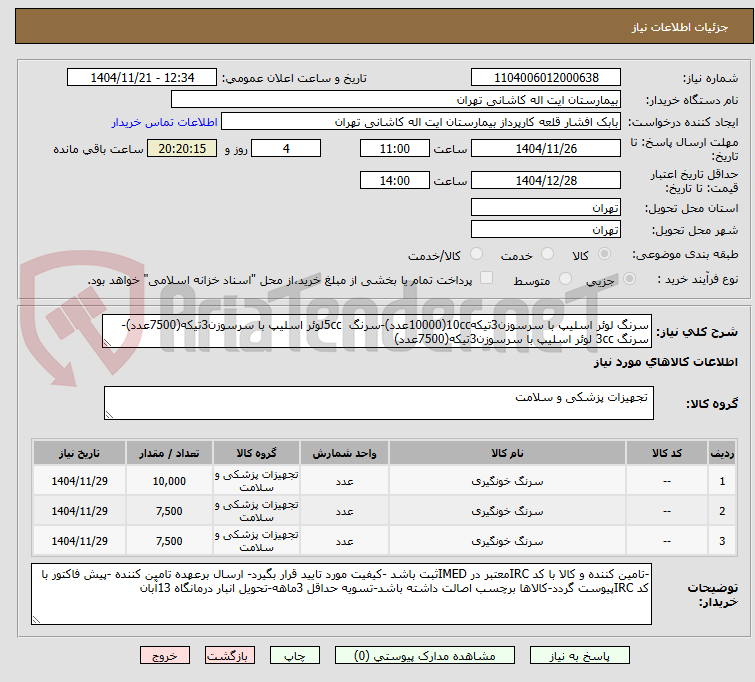The height and width of the screenshot is (682, 755).
Task: Click the requester creator name field
Action: click(x=421, y=122)
